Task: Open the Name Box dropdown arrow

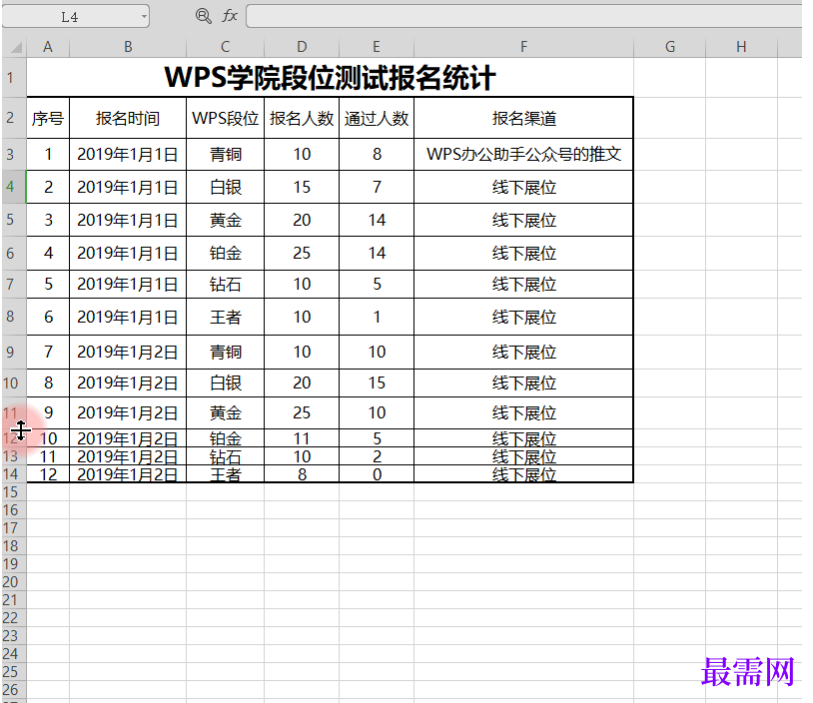Action: [144, 16]
